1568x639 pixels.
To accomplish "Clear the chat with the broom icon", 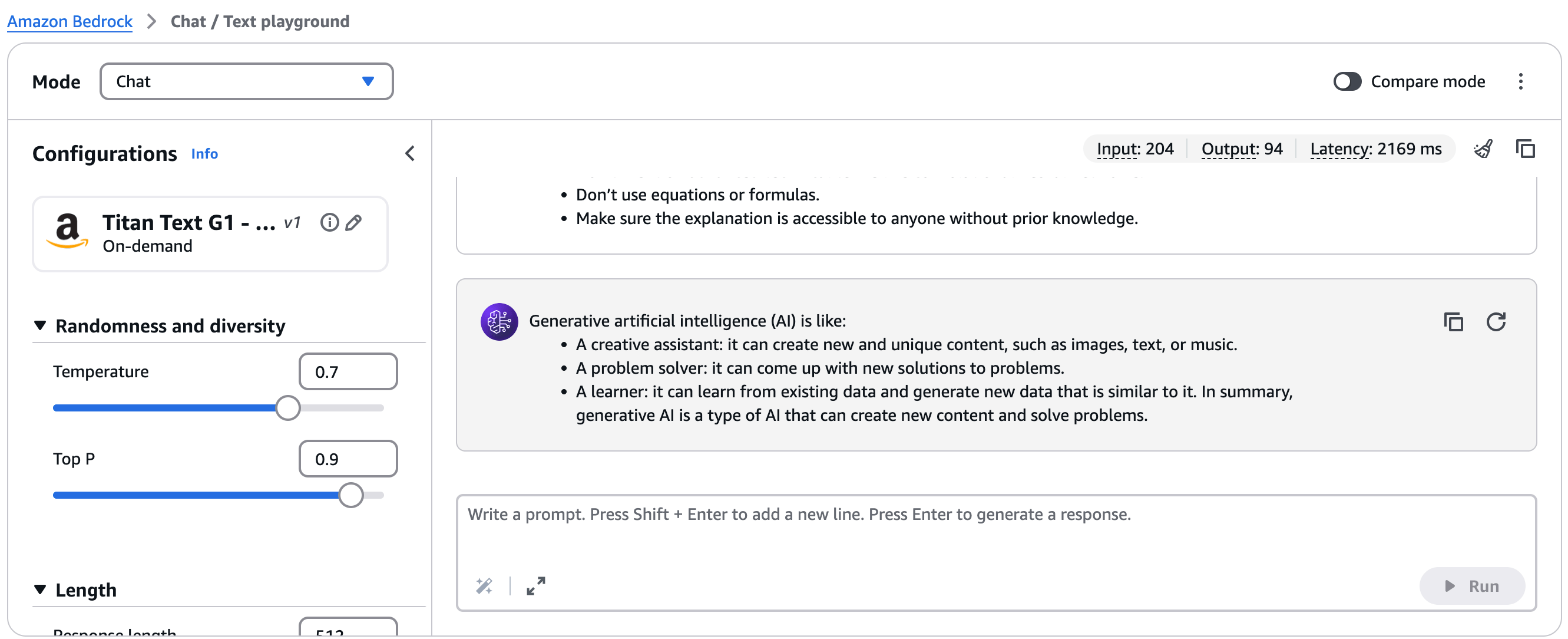I will tap(1483, 149).
